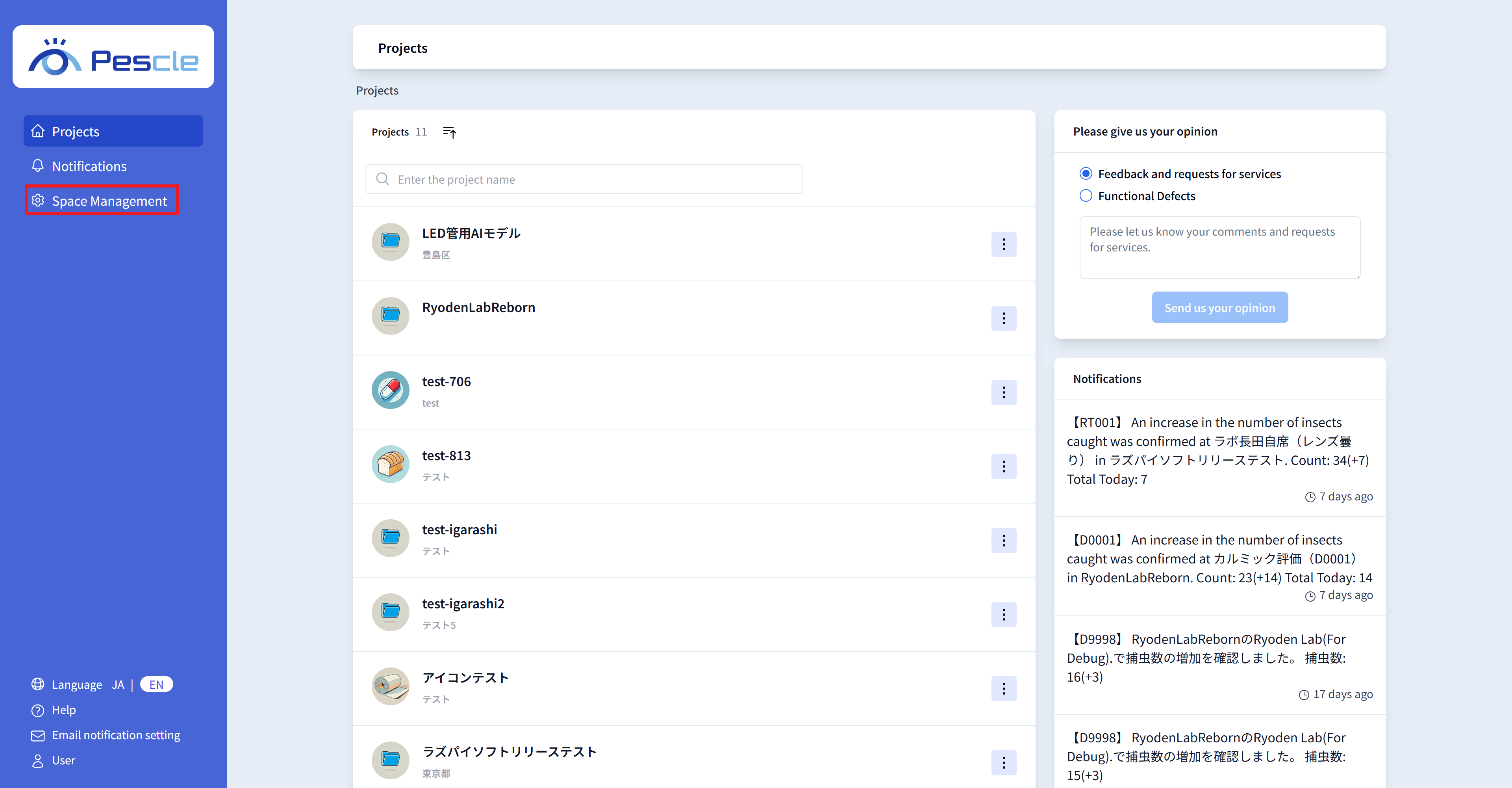Click the LED管用AIモデル folder icon
Image resolution: width=1512 pixels, height=788 pixels.
click(390, 242)
